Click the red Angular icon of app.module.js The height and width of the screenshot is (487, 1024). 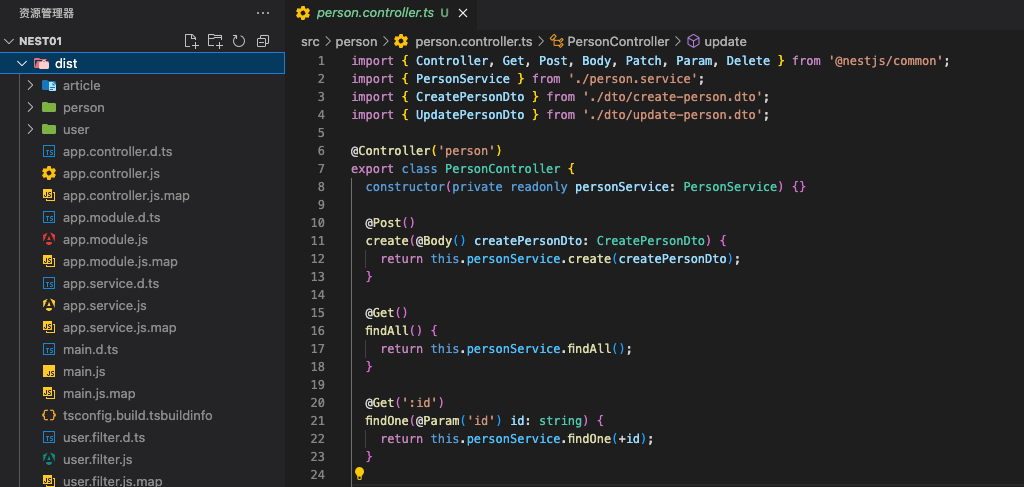click(48, 240)
